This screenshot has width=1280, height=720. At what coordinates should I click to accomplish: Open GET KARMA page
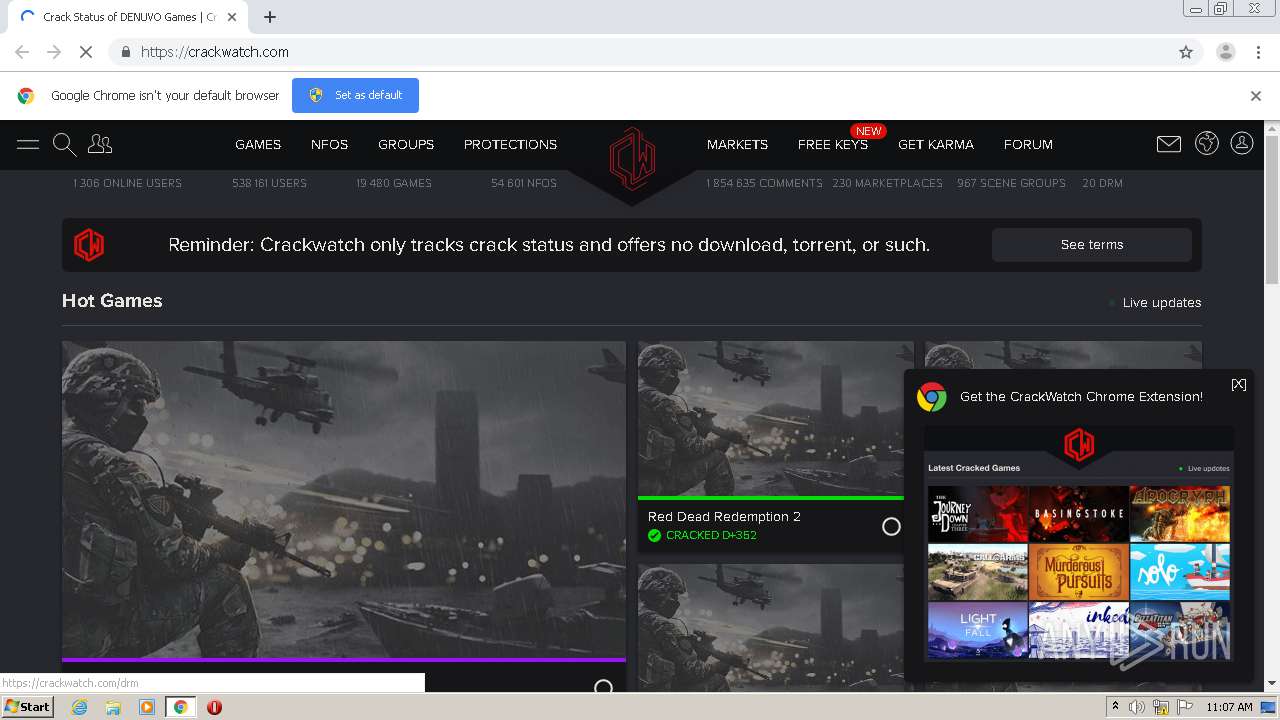936,145
